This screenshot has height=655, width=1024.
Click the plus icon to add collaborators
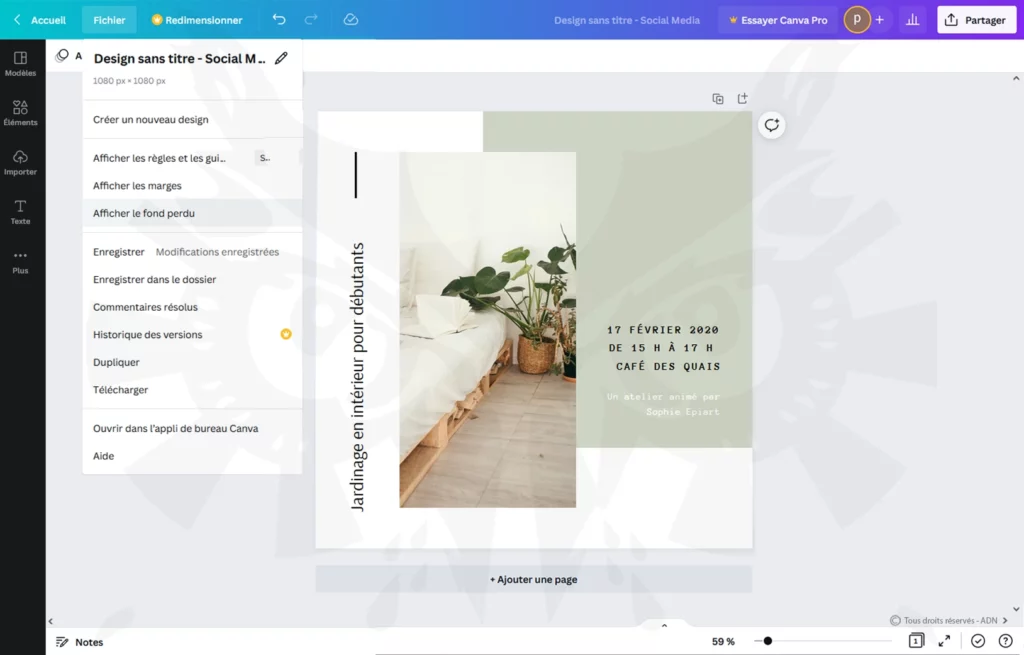[880, 20]
